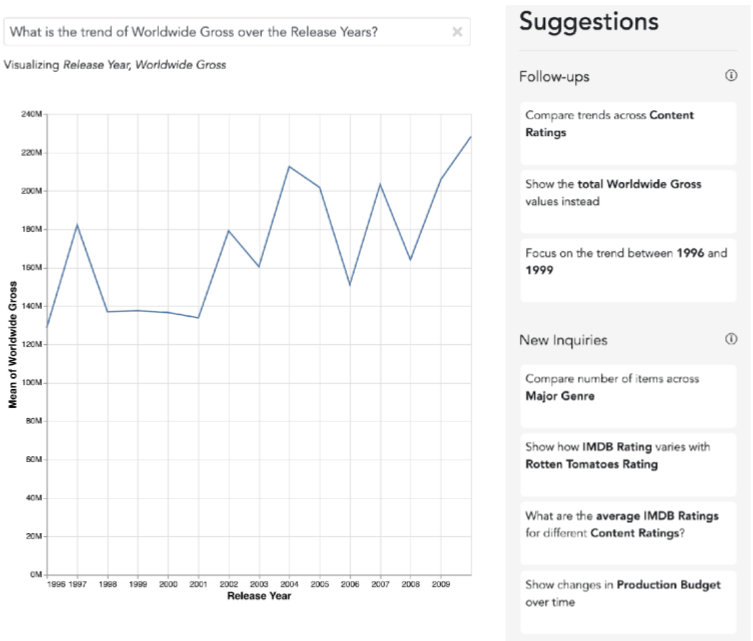Screen dimensions: 753x641
Task: Click the "Release Year" x-axis title
Action: [259, 597]
